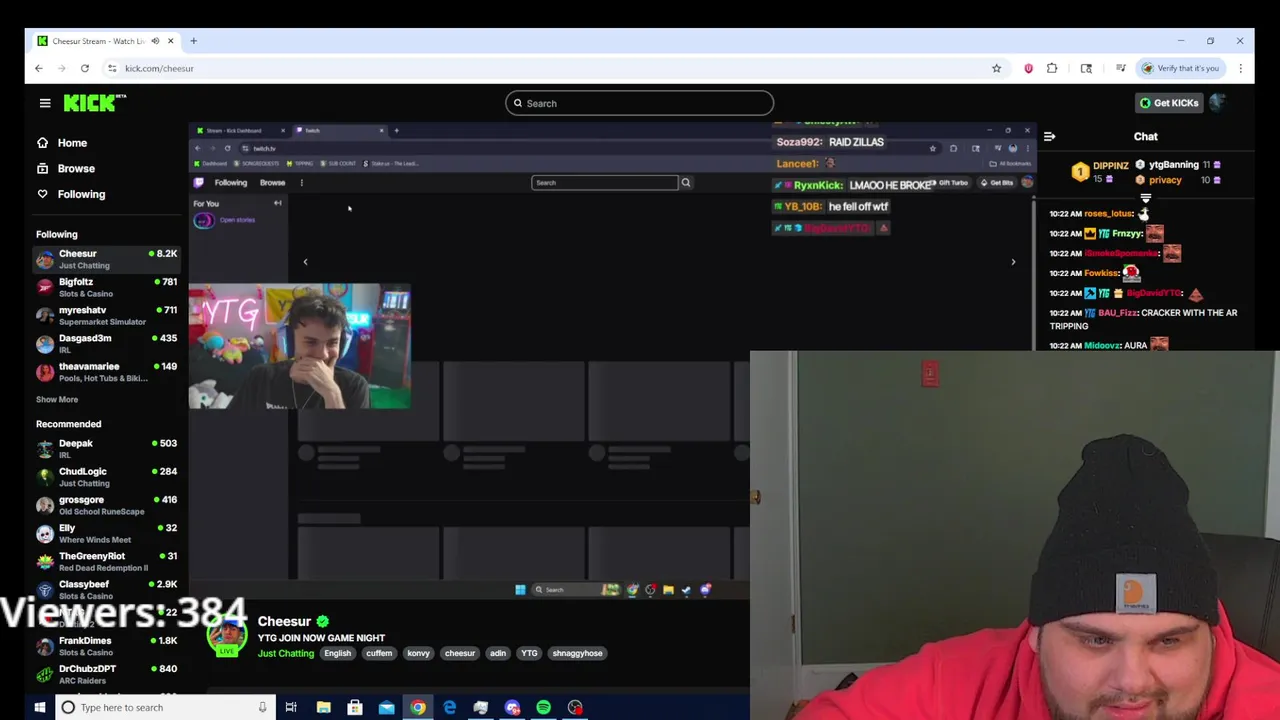Select the cuffem tag
This screenshot has height=720, width=1280.
[379, 653]
